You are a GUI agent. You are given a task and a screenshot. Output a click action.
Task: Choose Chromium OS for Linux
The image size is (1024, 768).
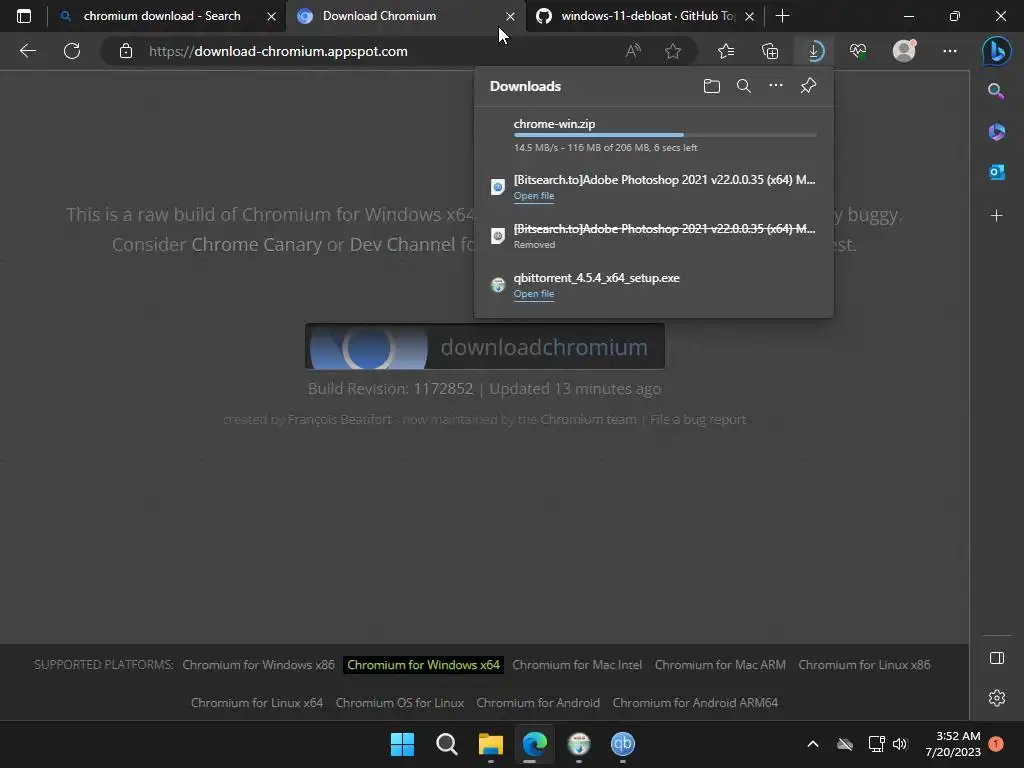400,703
